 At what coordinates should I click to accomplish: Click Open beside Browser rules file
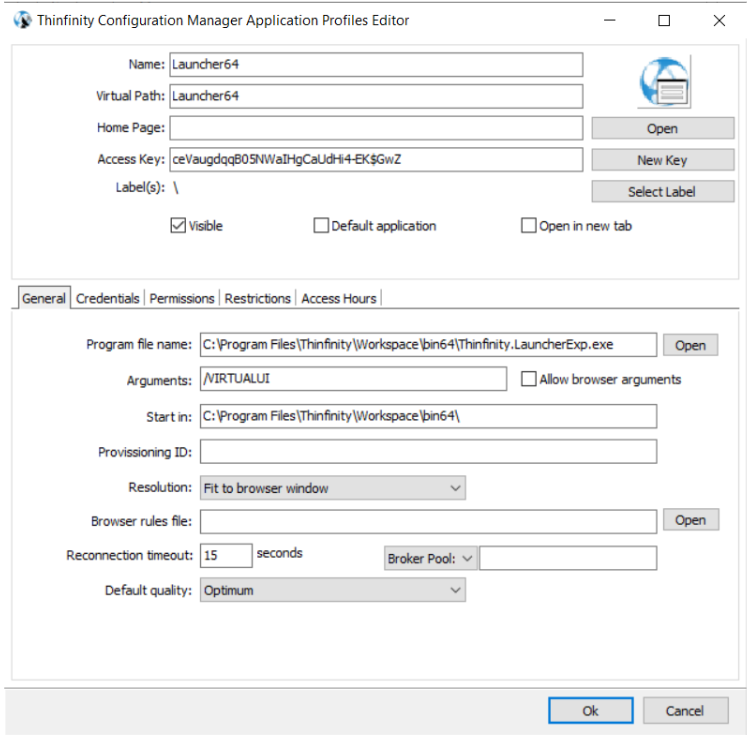[x=690, y=519]
